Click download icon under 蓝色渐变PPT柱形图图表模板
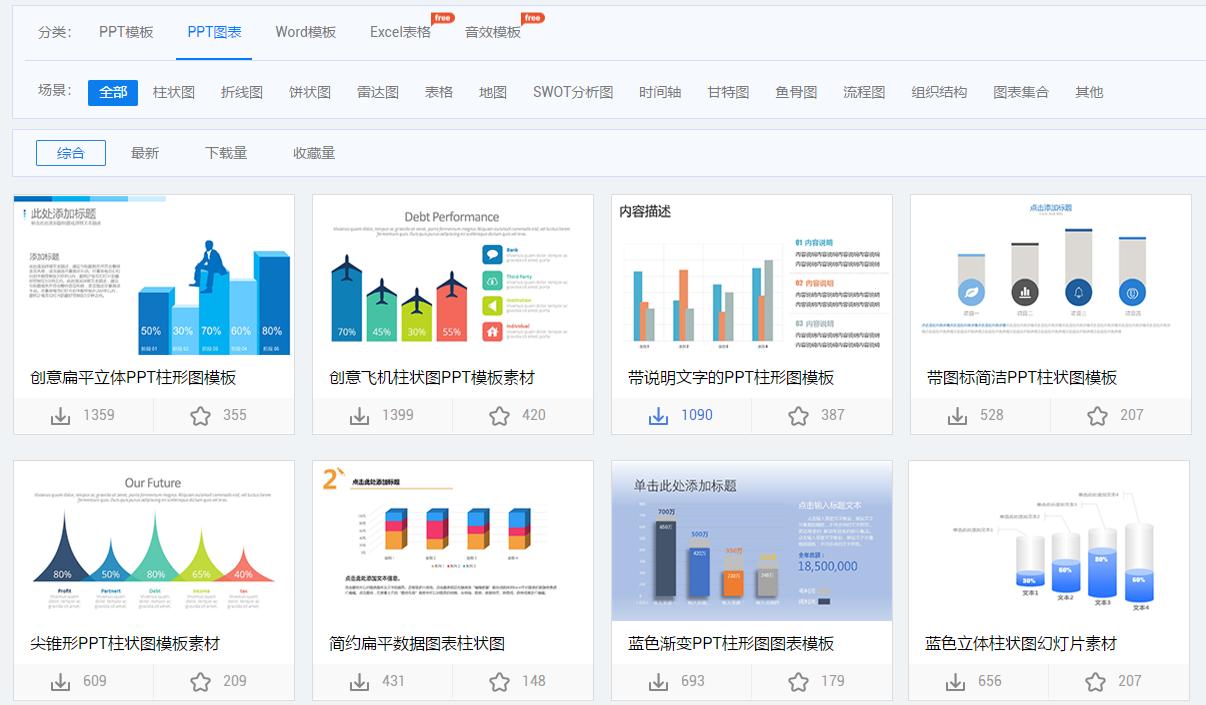This screenshot has width=1206, height=705. (658, 682)
